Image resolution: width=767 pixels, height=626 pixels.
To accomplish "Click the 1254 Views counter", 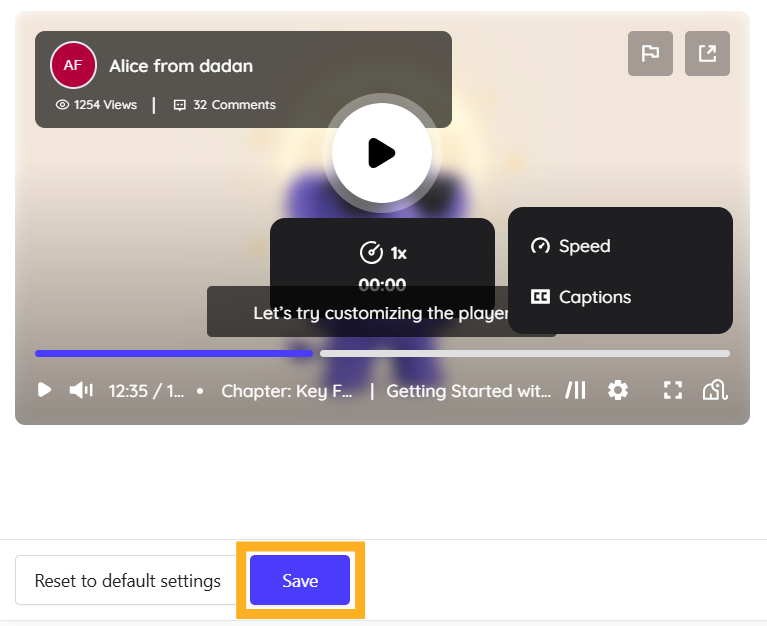I will tap(96, 104).
